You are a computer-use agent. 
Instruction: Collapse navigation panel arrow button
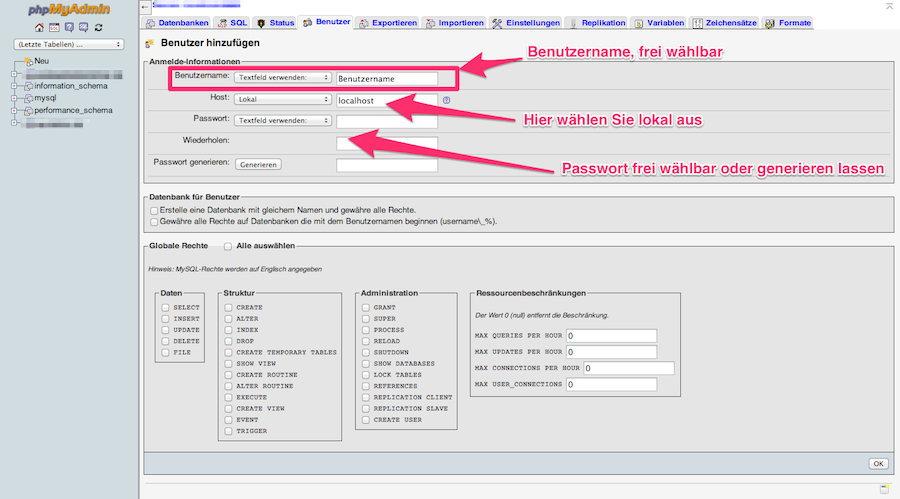tap(145, 7)
